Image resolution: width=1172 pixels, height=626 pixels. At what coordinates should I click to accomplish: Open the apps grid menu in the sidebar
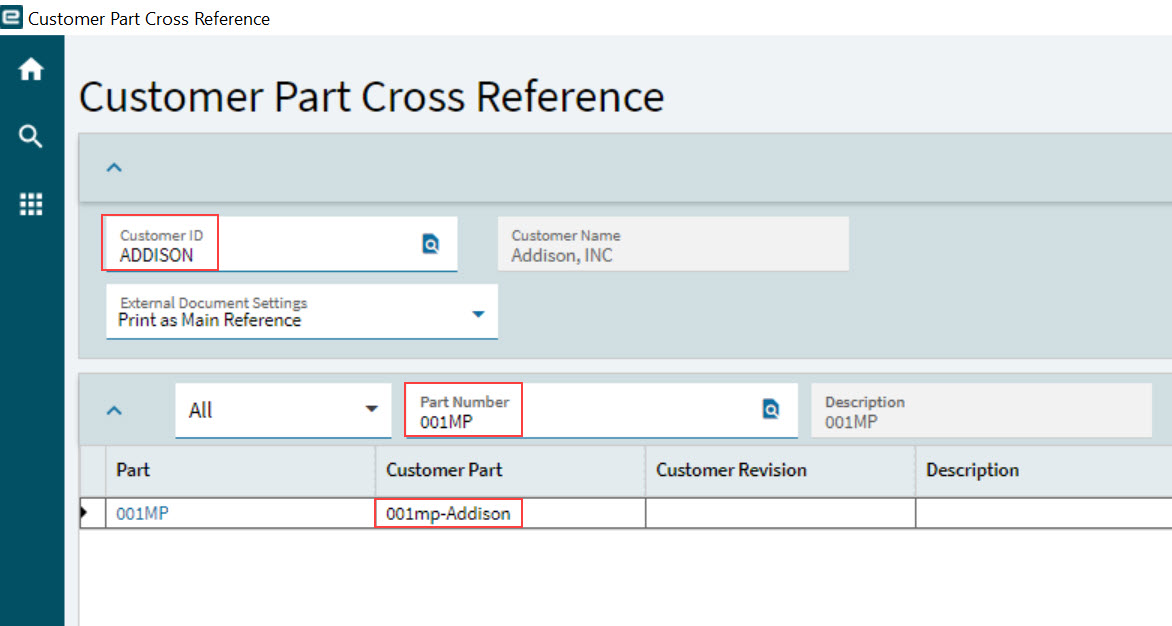point(31,204)
